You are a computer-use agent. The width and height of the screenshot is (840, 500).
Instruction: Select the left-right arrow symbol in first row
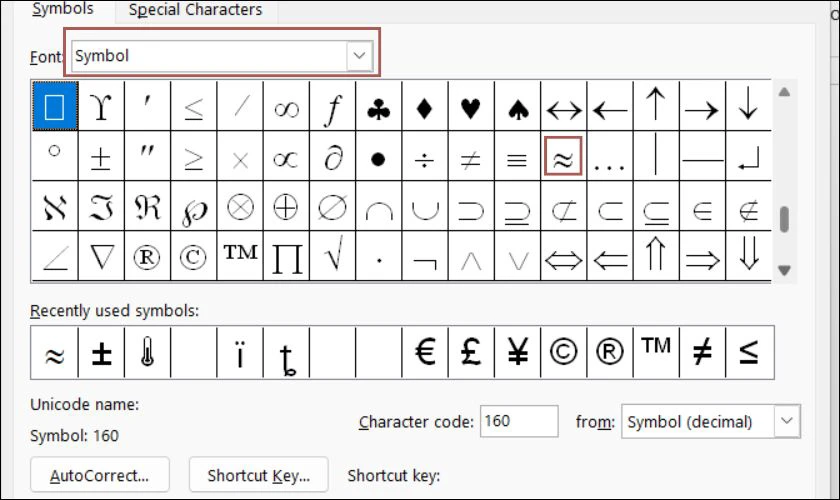tap(564, 106)
